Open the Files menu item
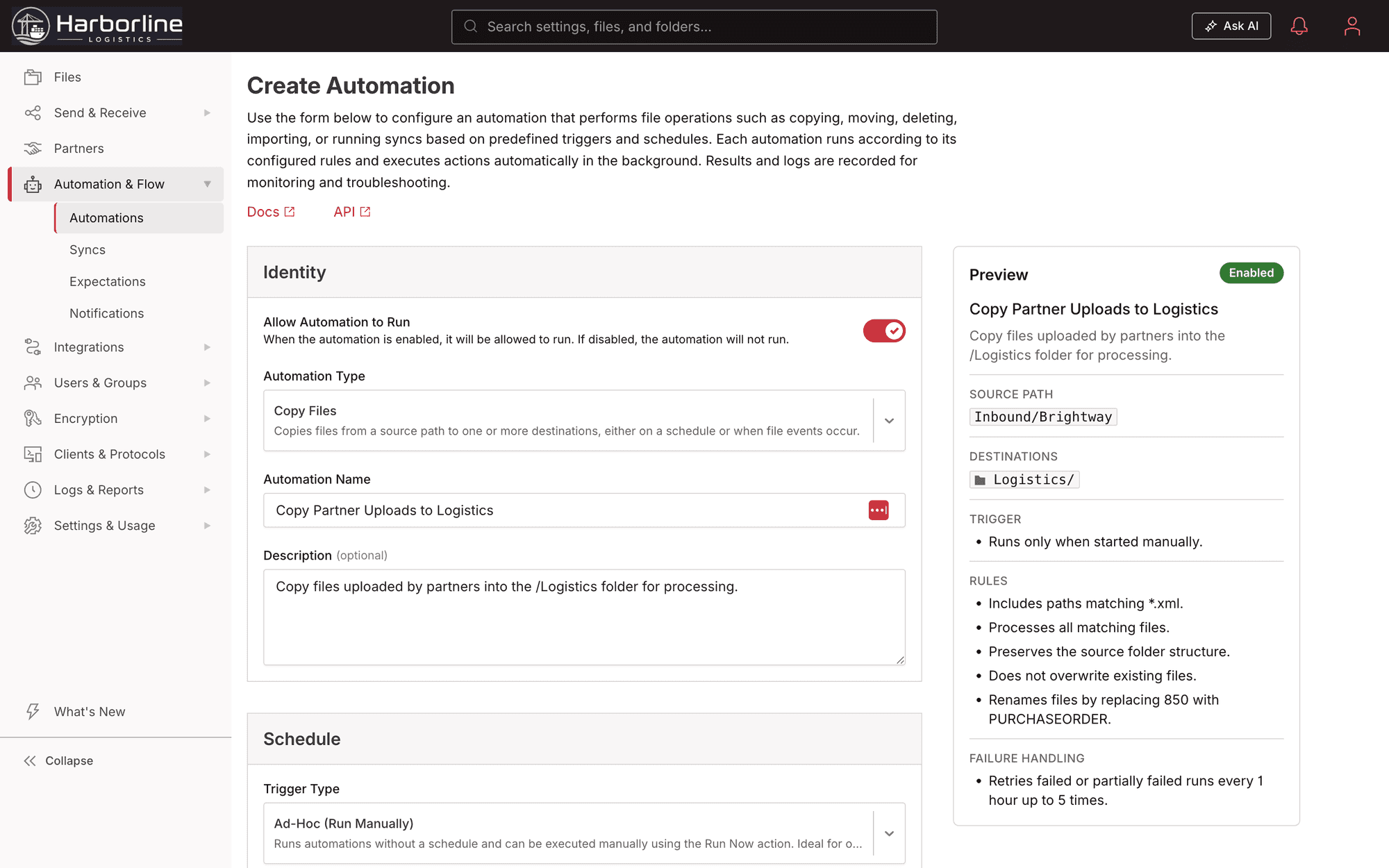The height and width of the screenshot is (868, 1389). tap(116, 77)
